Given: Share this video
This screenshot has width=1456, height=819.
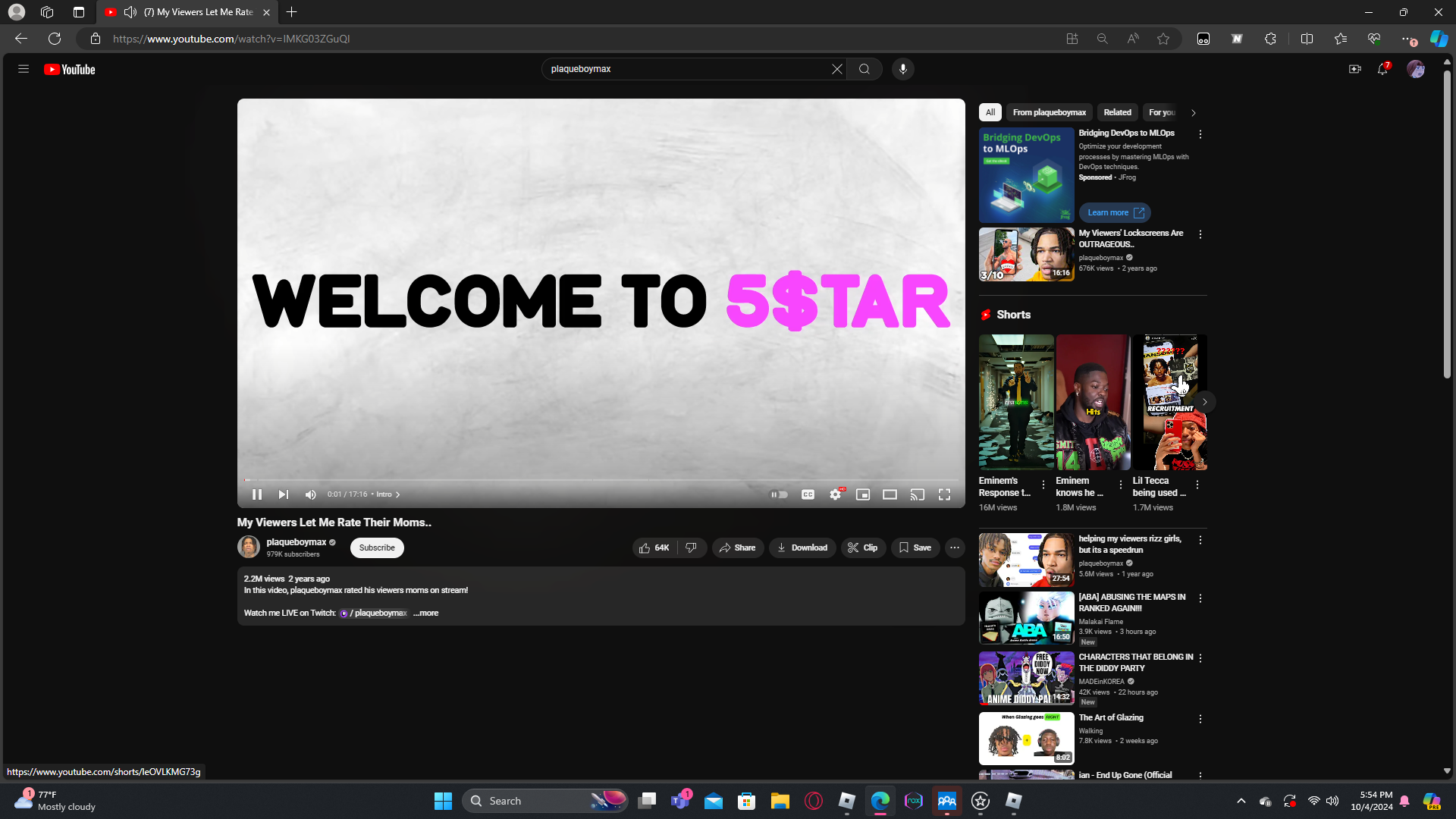Looking at the screenshot, I should pyautogui.click(x=738, y=548).
